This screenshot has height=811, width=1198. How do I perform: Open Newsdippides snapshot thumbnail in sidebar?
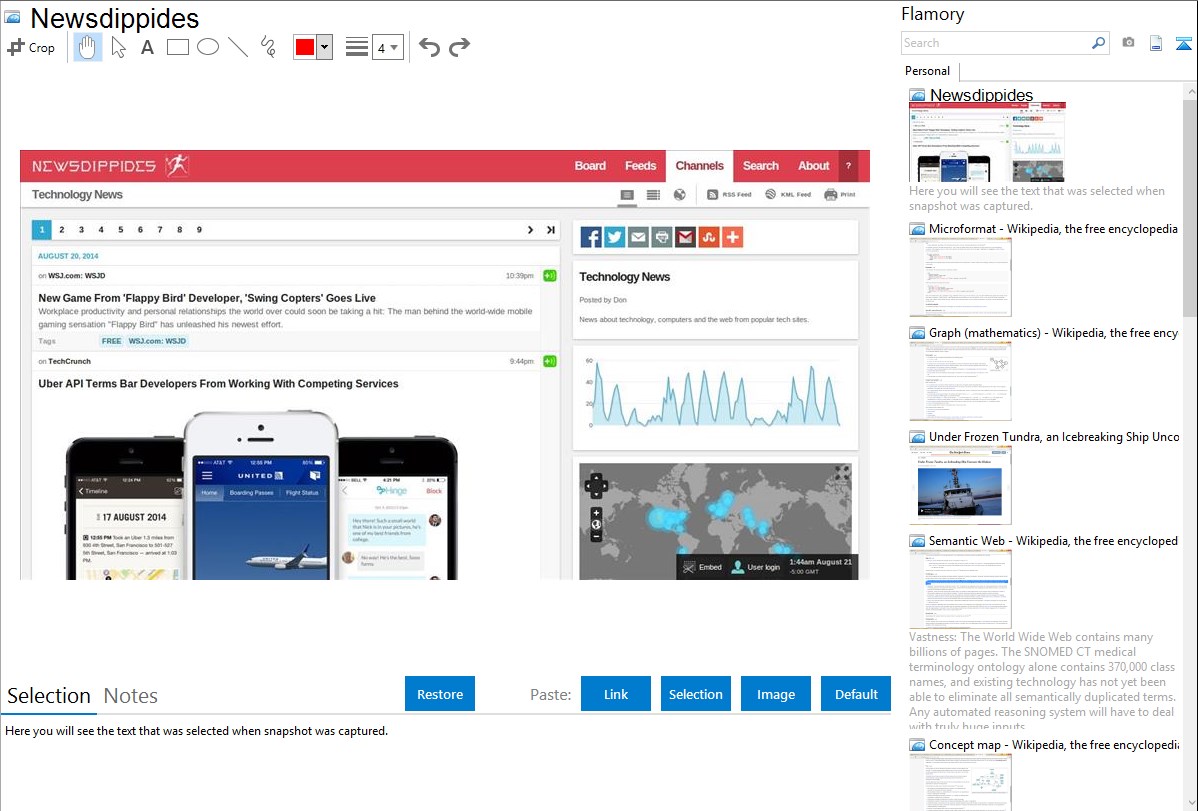(987, 142)
